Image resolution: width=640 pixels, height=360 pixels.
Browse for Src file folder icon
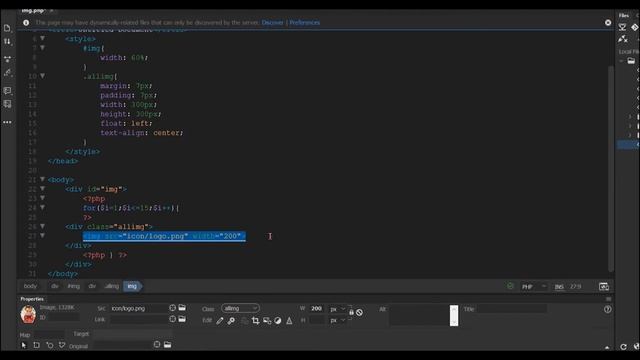tap(182, 308)
